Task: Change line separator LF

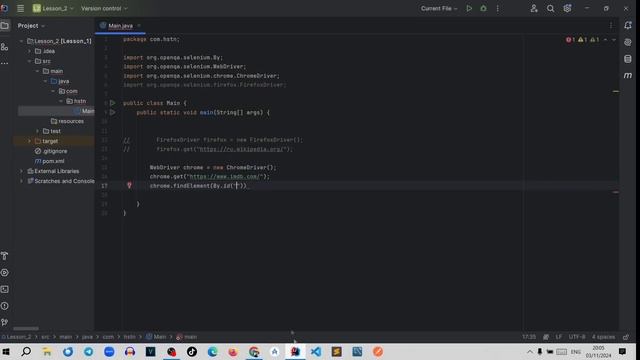Action: point(558,337)
